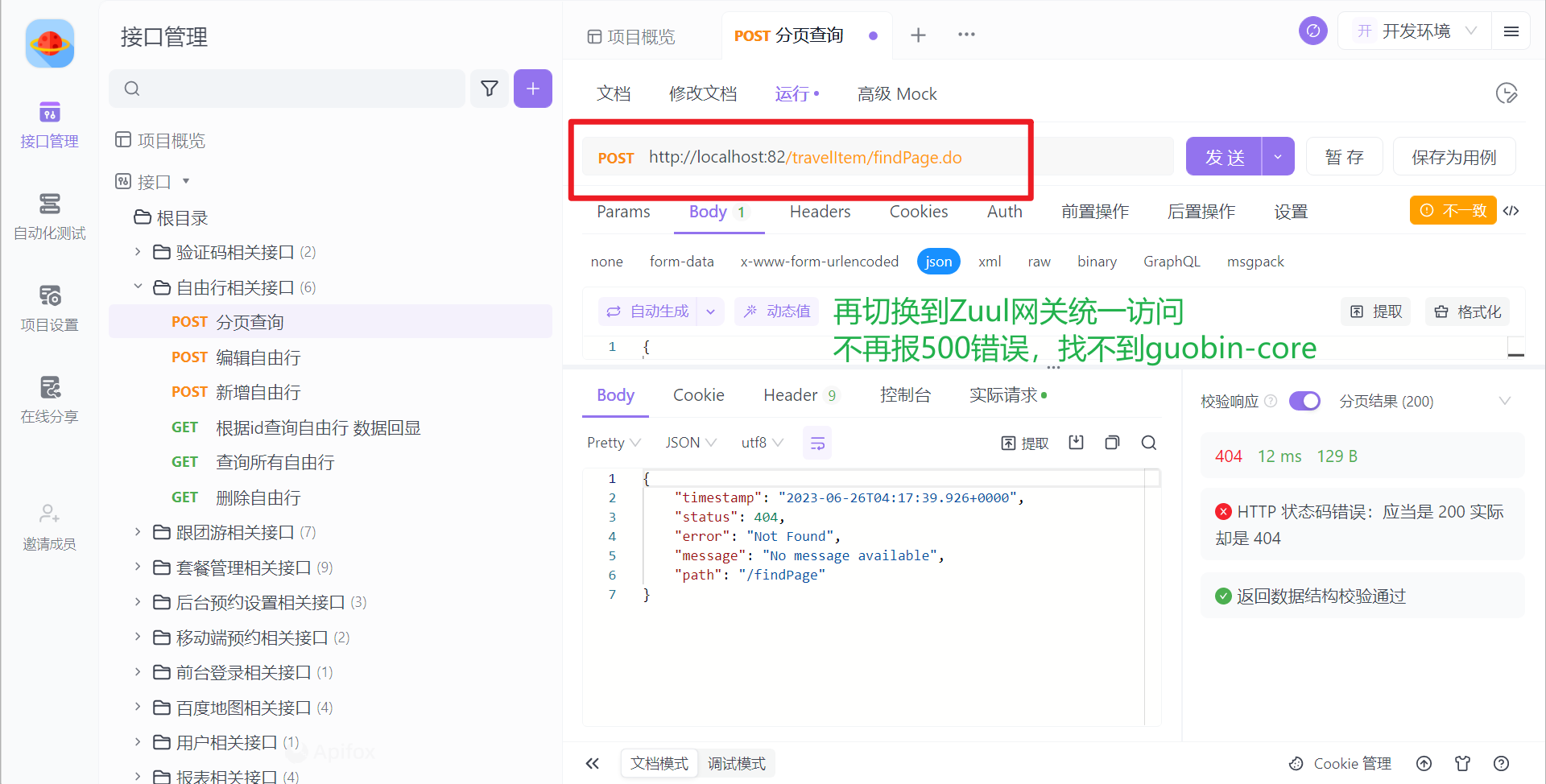Open the 自动化测试 sidebar section
The image size is (1546, 784).
[x=49, y=216]
